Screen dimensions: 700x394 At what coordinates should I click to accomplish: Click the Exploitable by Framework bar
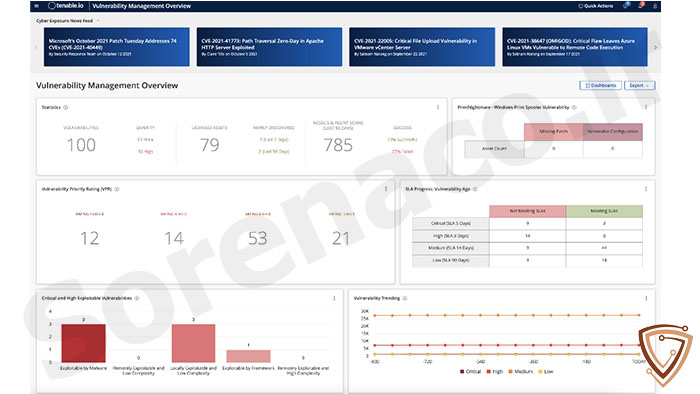(248, 356)
